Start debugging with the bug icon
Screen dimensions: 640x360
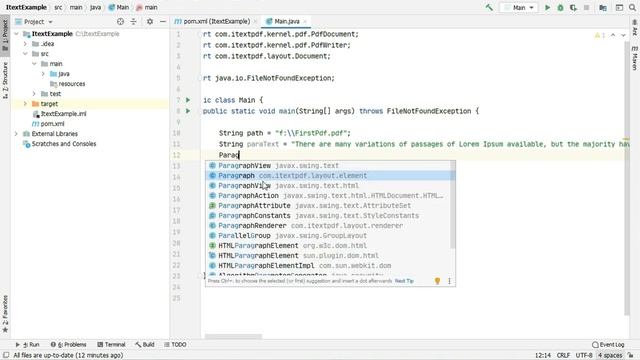(560, 7)
